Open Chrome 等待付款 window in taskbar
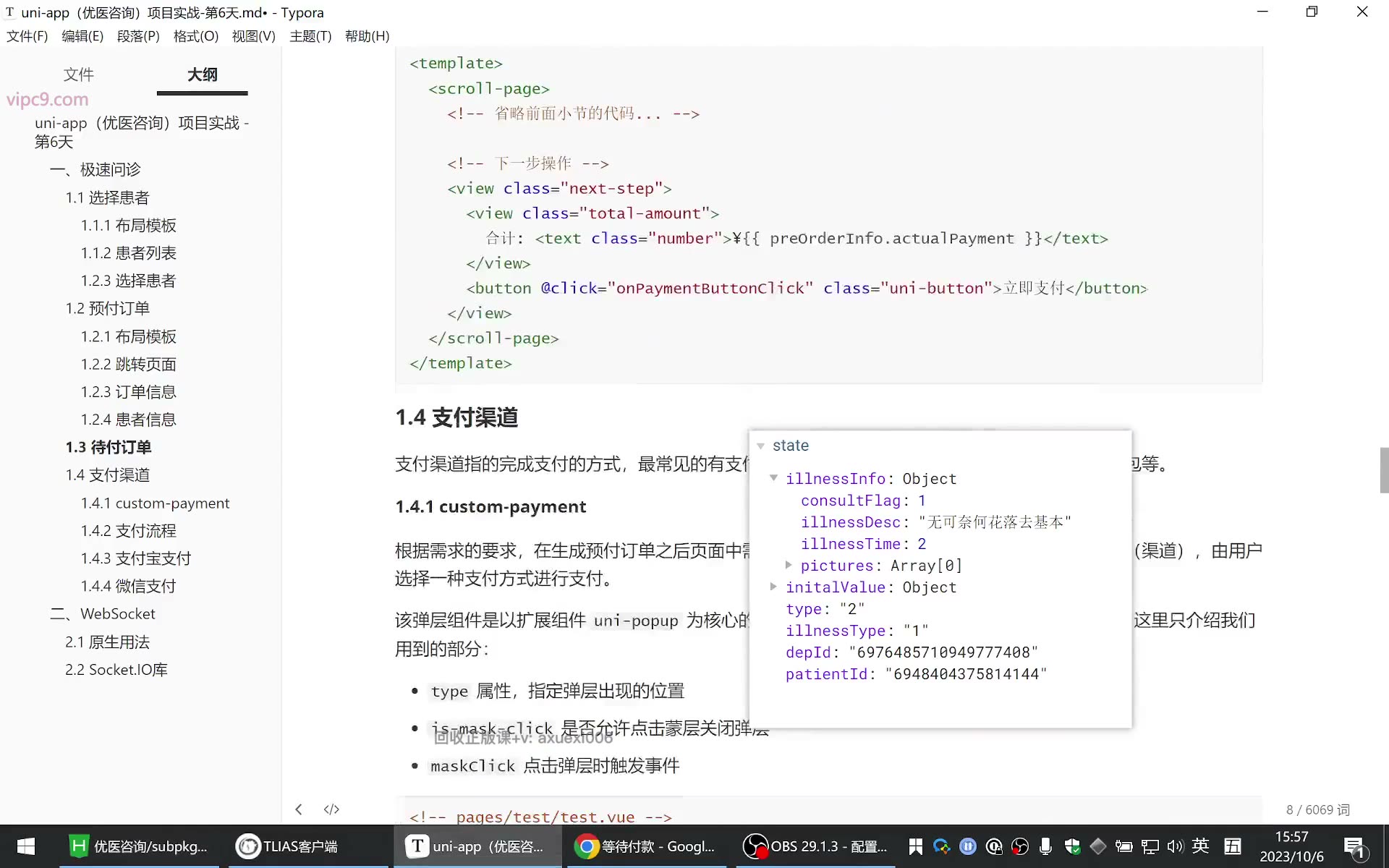1389x868 pixels. (644, 846)
